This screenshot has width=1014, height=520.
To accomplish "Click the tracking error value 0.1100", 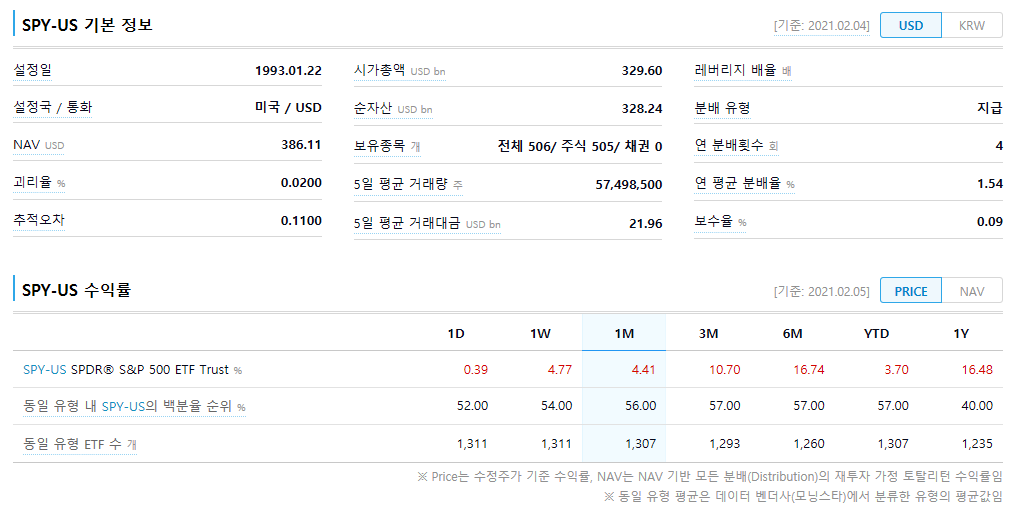I will (301, 221).
